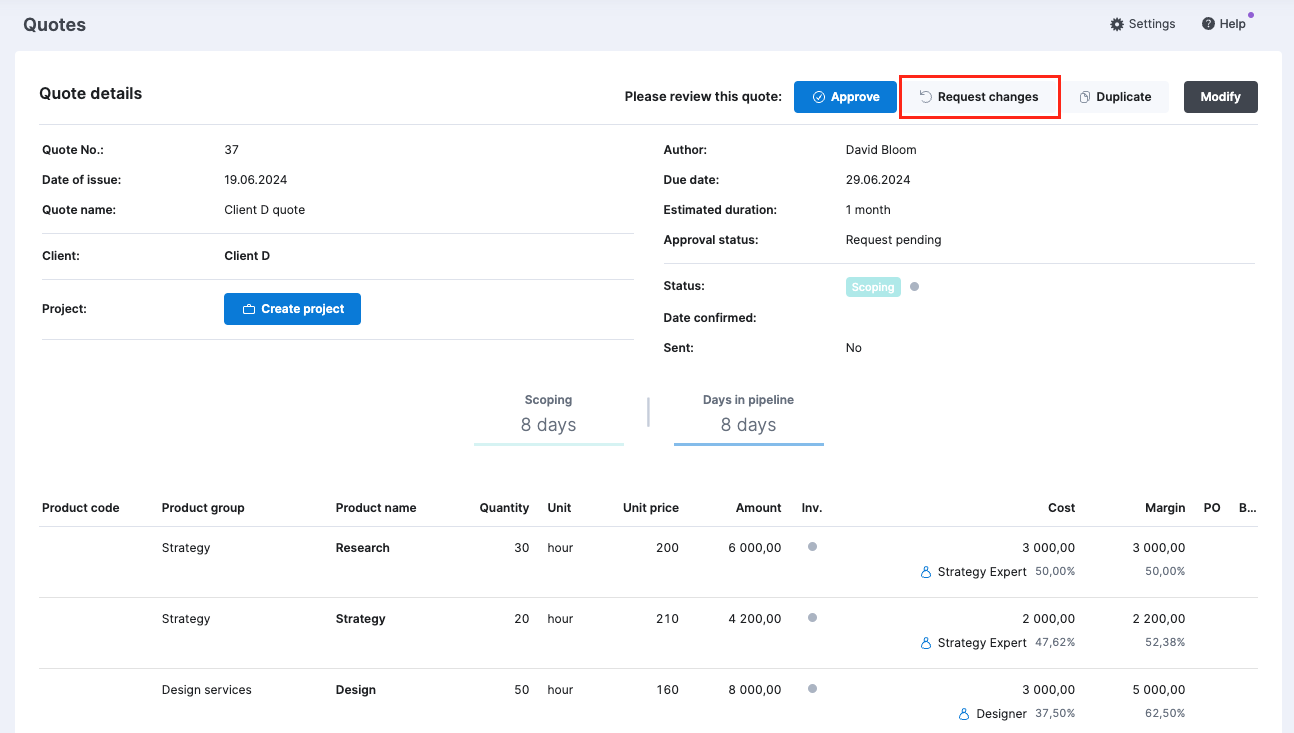Click the amount 8 000,00
This screenshot has height=733, width=1294.
755,690
